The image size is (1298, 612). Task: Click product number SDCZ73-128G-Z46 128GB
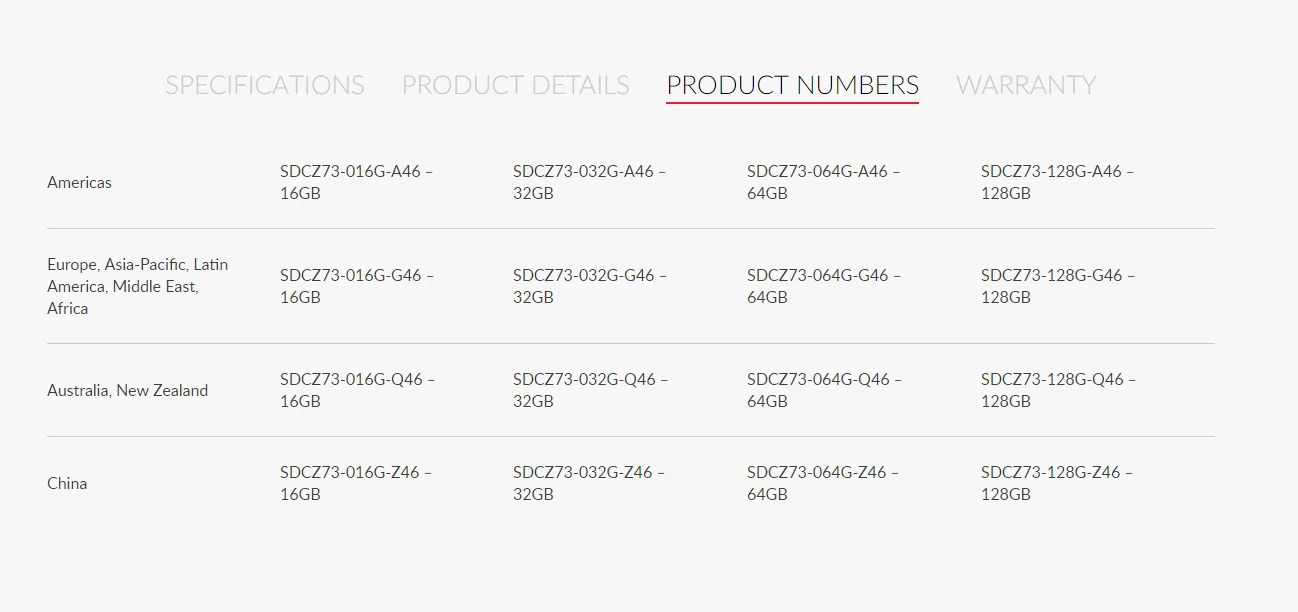pos(1056,484)
